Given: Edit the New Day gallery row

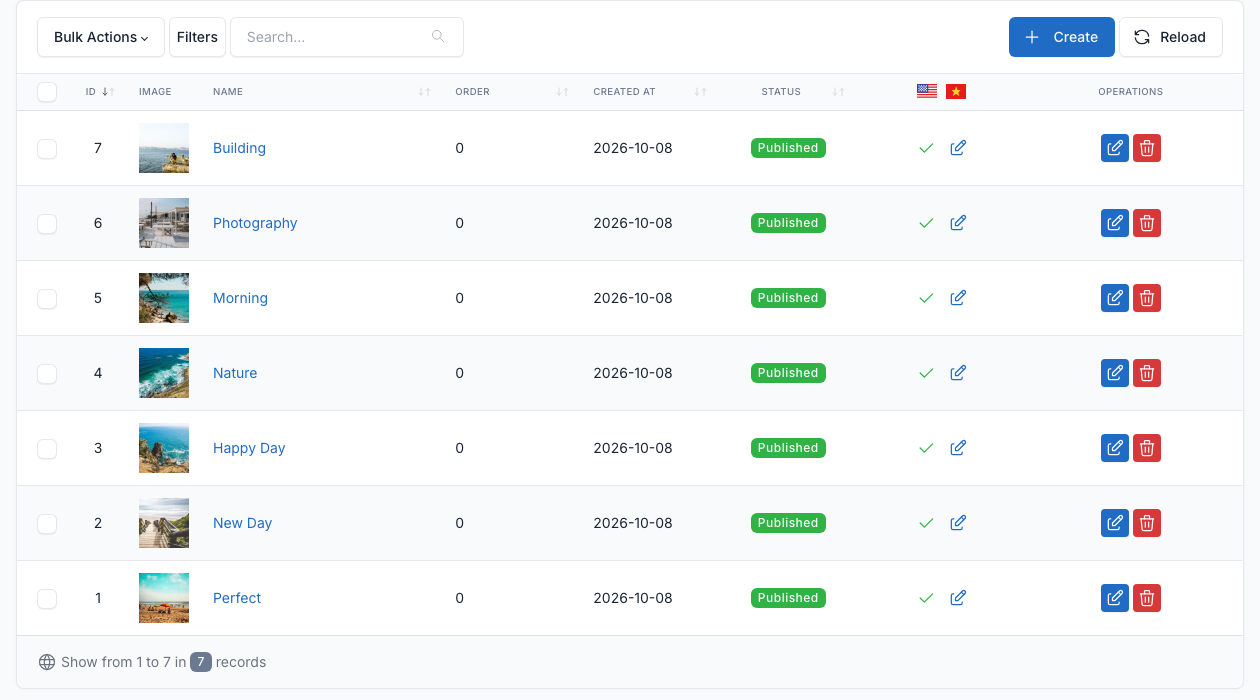Looking at the screenshot, I should [x=1115, y=523].
